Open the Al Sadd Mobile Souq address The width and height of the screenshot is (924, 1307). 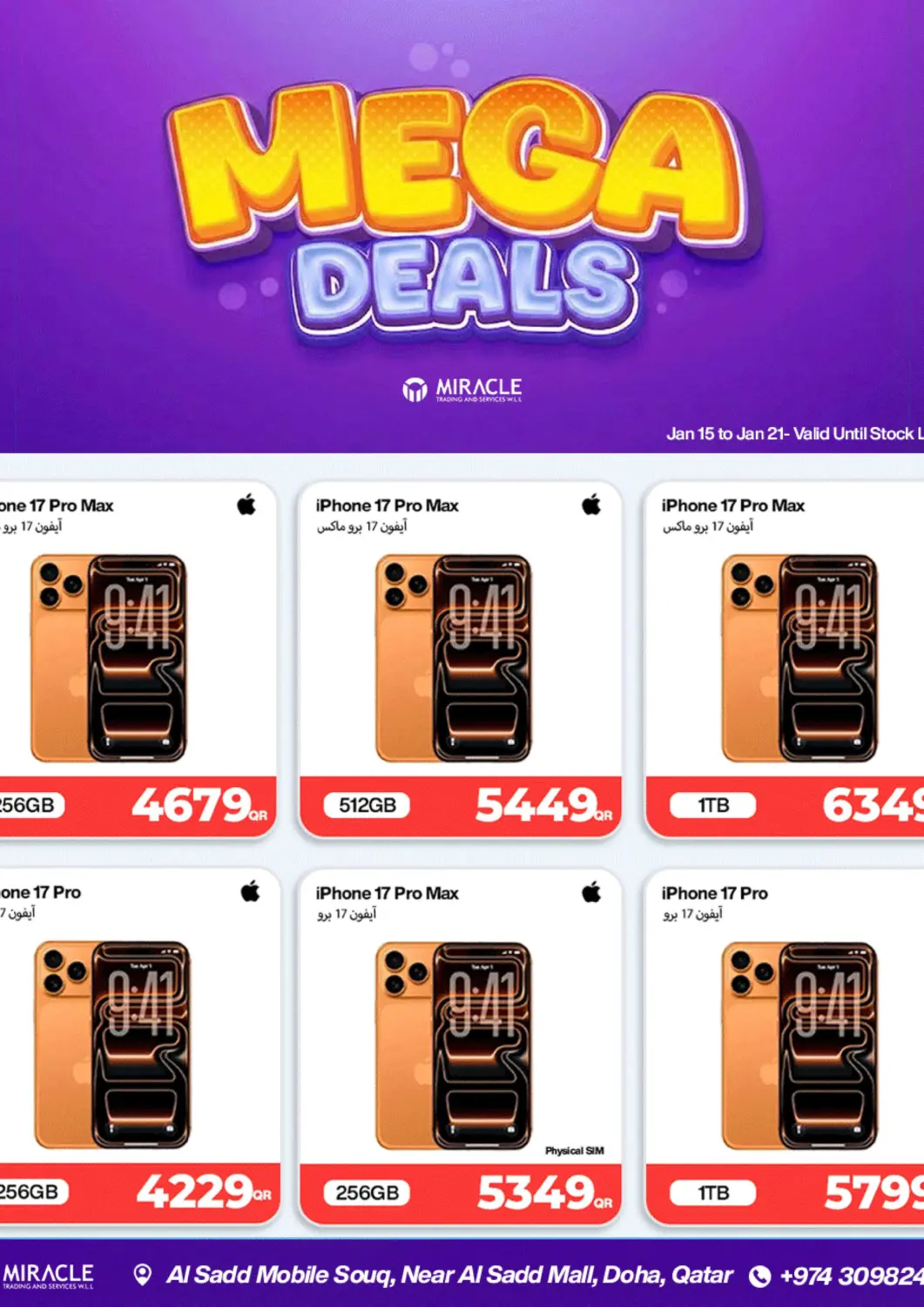pos(449,1276)
